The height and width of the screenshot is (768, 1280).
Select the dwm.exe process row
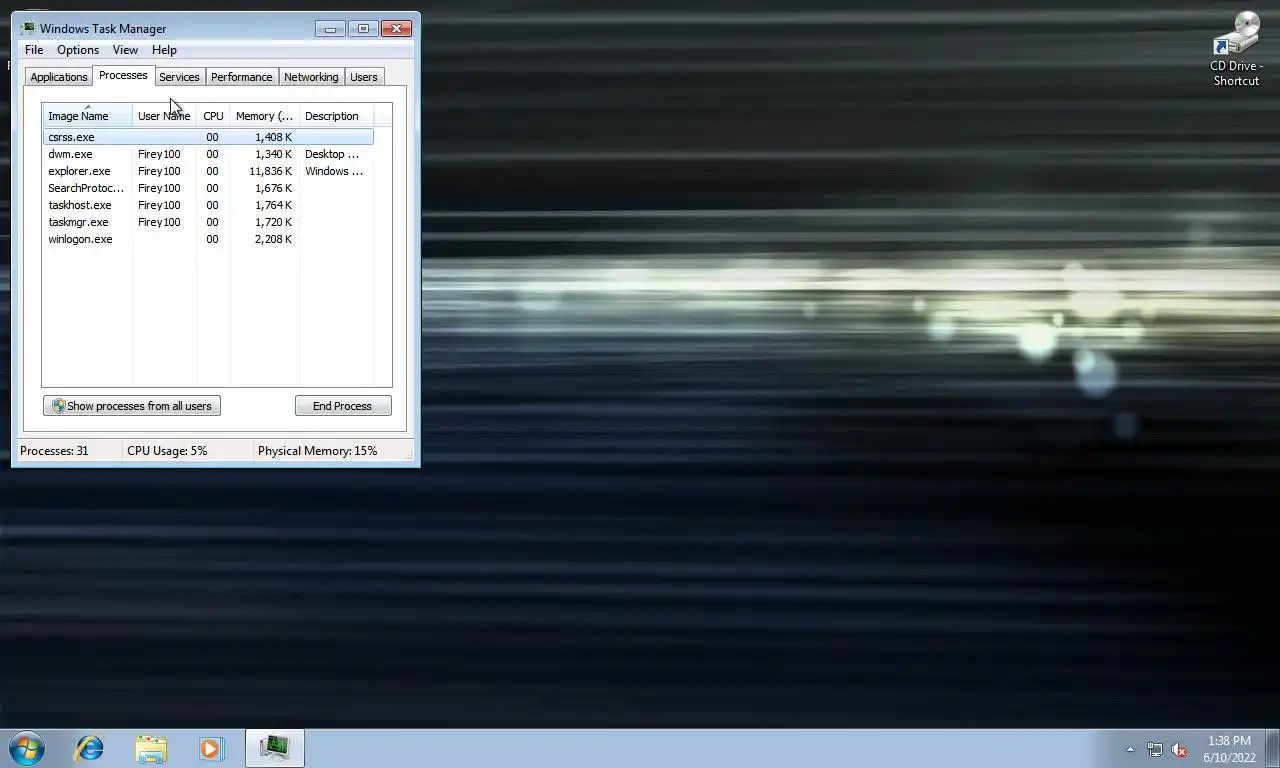click(208, 154)
